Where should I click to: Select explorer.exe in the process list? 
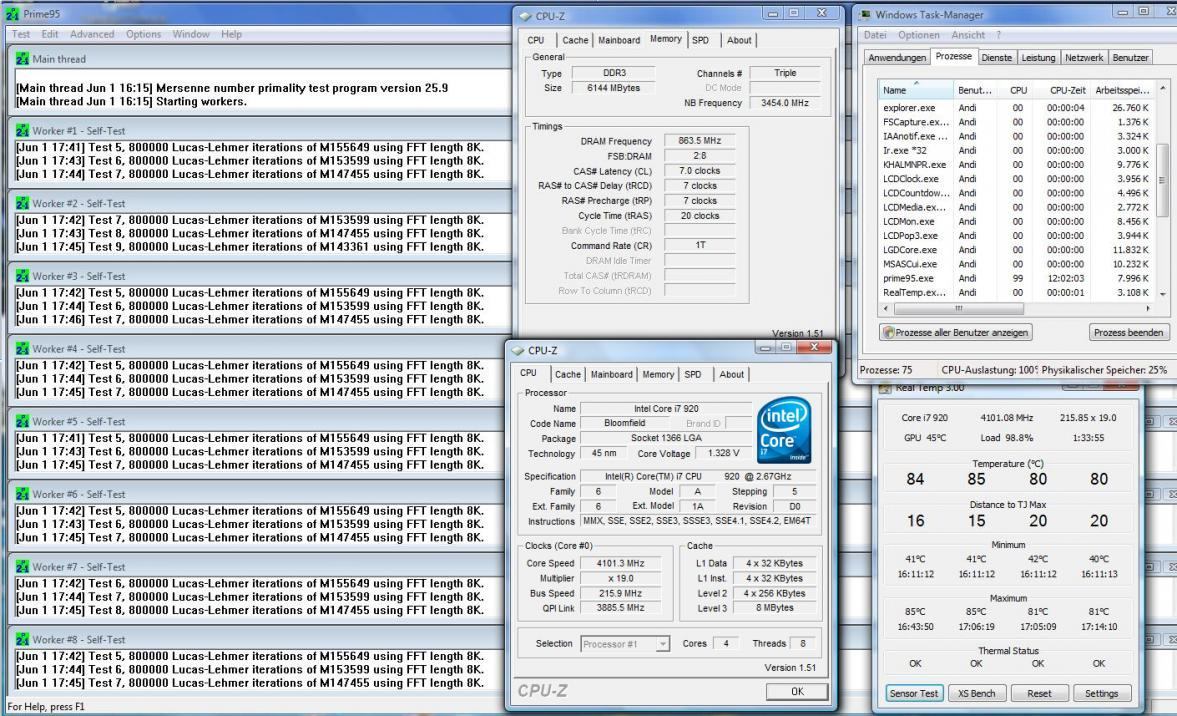click(1016, 108)
